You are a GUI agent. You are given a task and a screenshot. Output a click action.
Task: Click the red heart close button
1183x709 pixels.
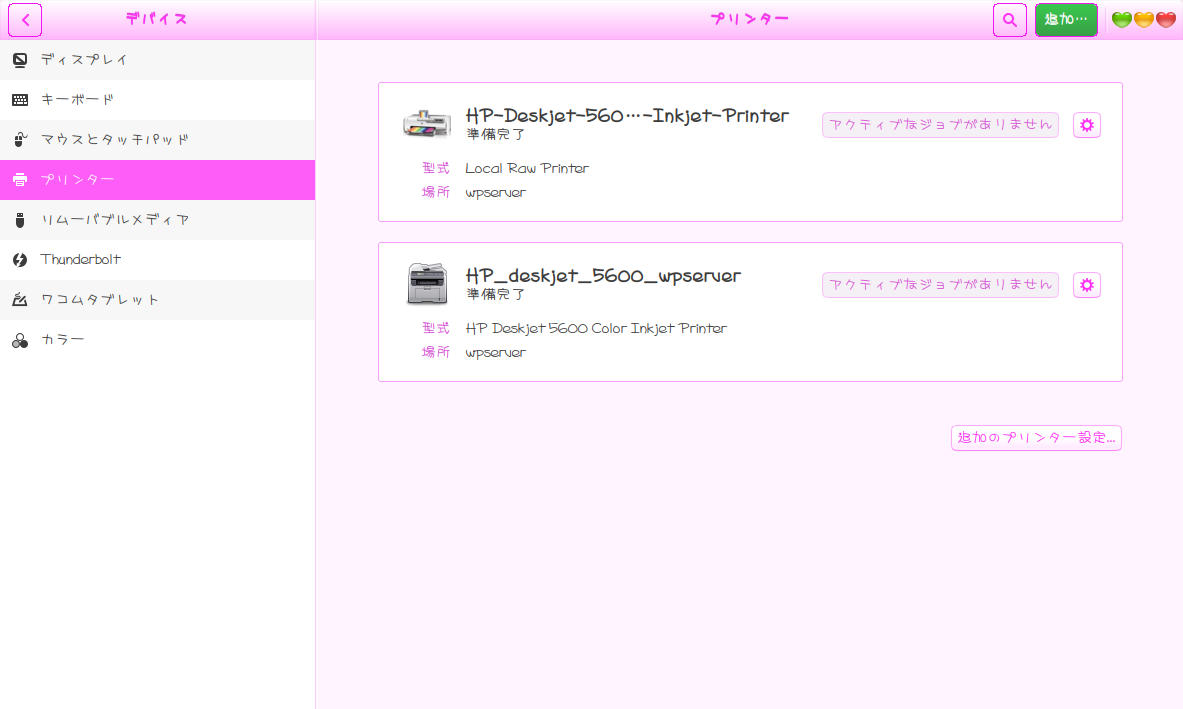(x=1166, y=20)
